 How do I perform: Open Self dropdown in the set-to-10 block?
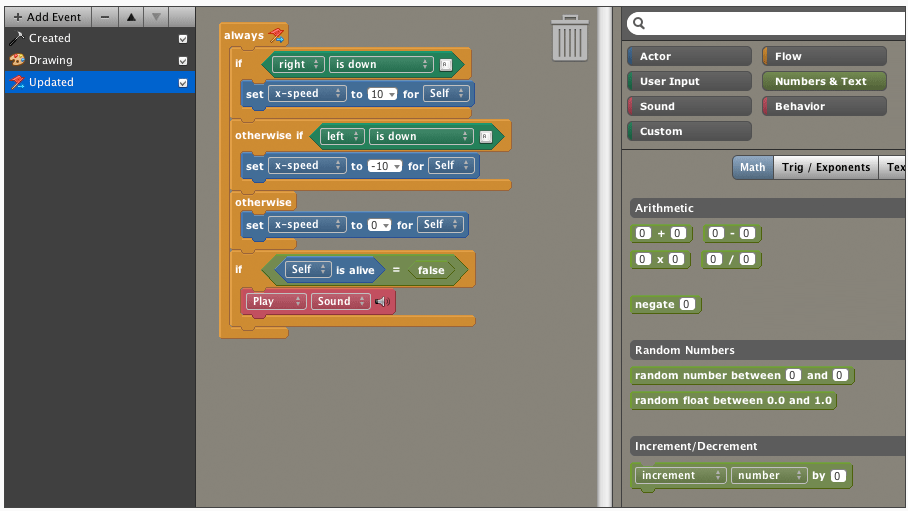coord(446,93)
